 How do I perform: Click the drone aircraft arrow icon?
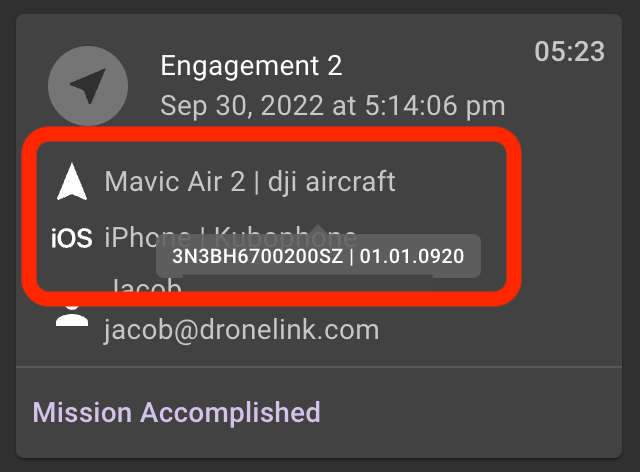pos(71,182)
